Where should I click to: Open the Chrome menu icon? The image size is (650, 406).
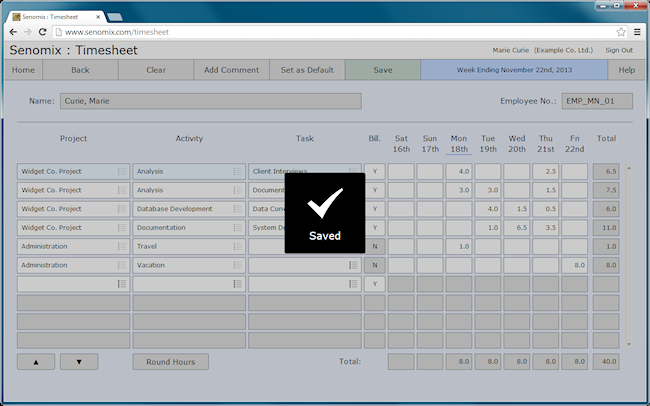pyautogui.click(x=637, y=32)
